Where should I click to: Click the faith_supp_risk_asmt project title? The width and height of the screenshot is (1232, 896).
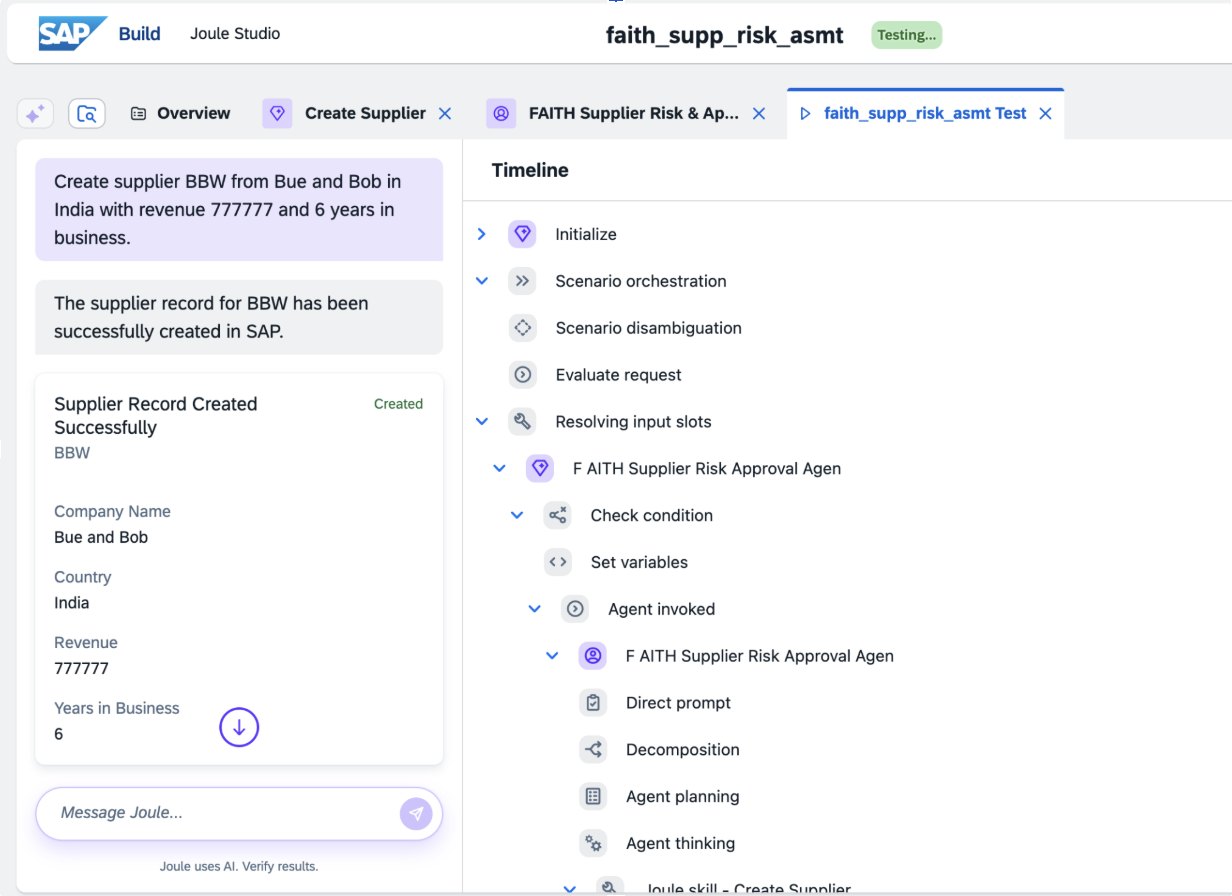click(725, 35)
